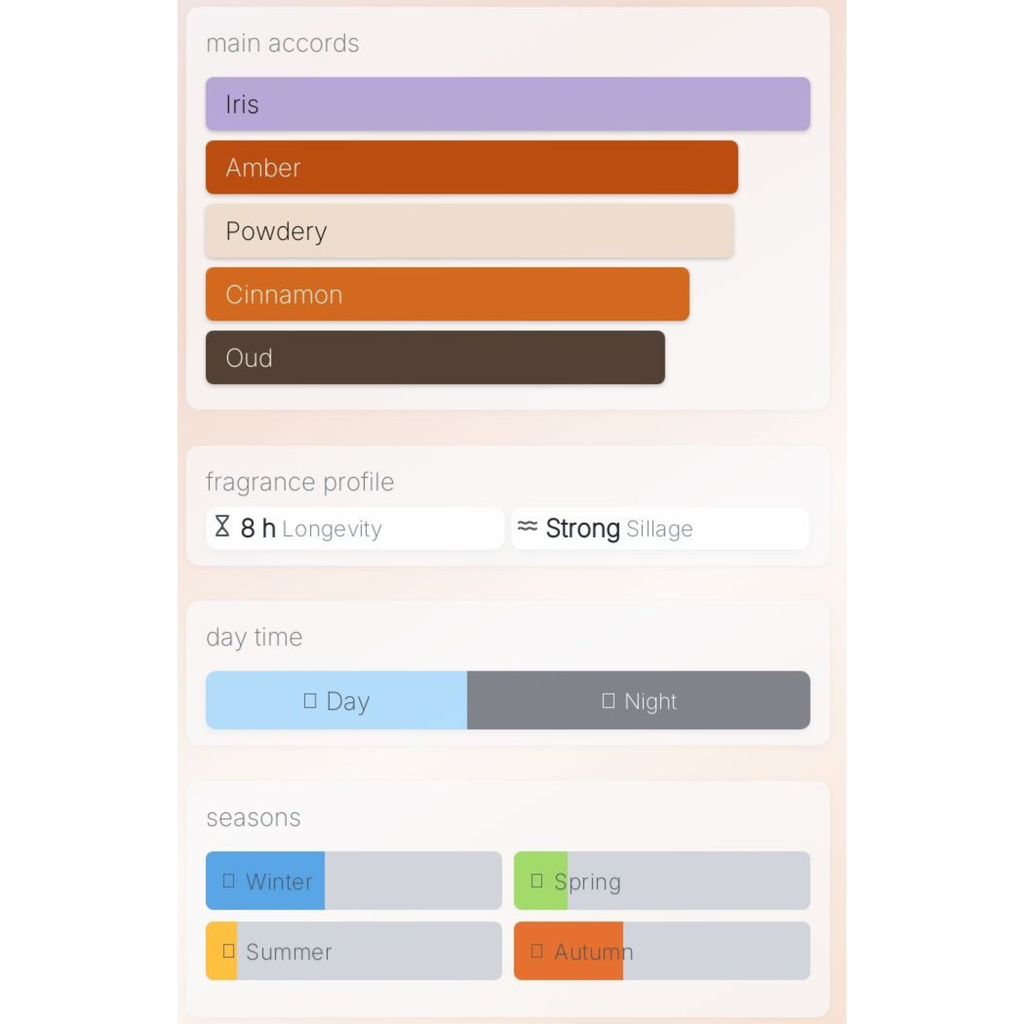This screenshot has height=1024, width=1024.
Task: Select the Amber accord bar
Action: pyautogui.click(x=471, y=167)
